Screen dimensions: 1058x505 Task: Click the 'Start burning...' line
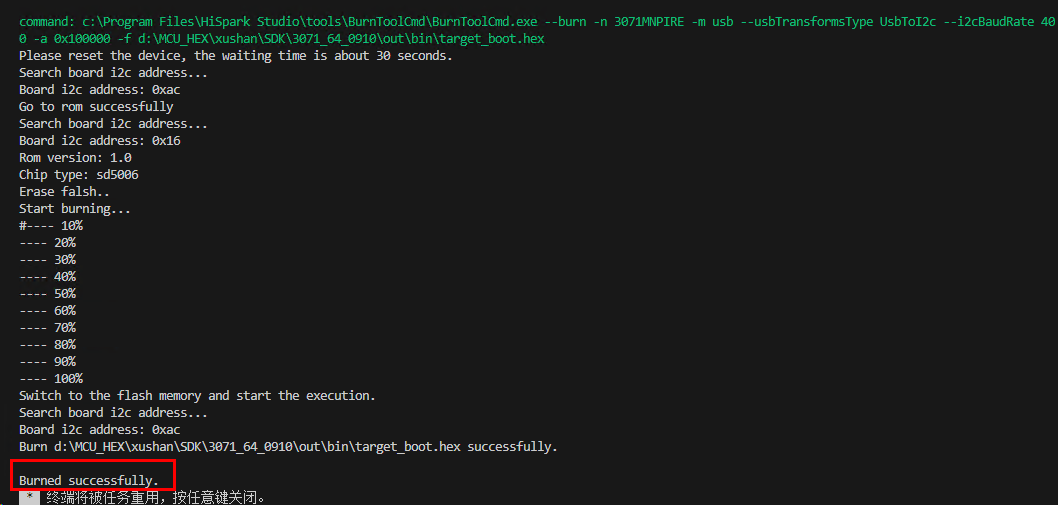point(75,209)
